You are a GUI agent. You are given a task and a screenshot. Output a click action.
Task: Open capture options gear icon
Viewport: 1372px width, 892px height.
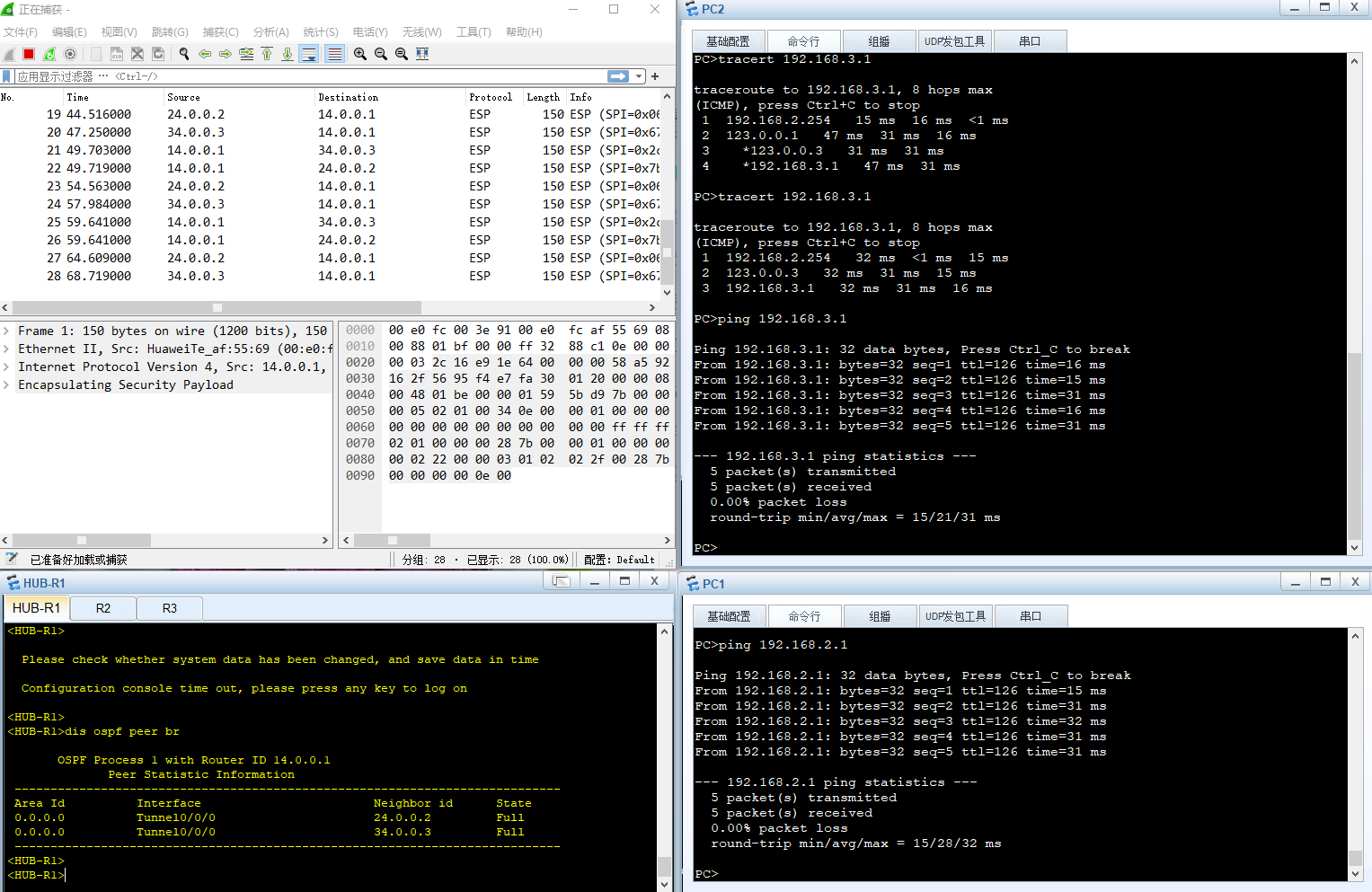click(x=70, y=54)
